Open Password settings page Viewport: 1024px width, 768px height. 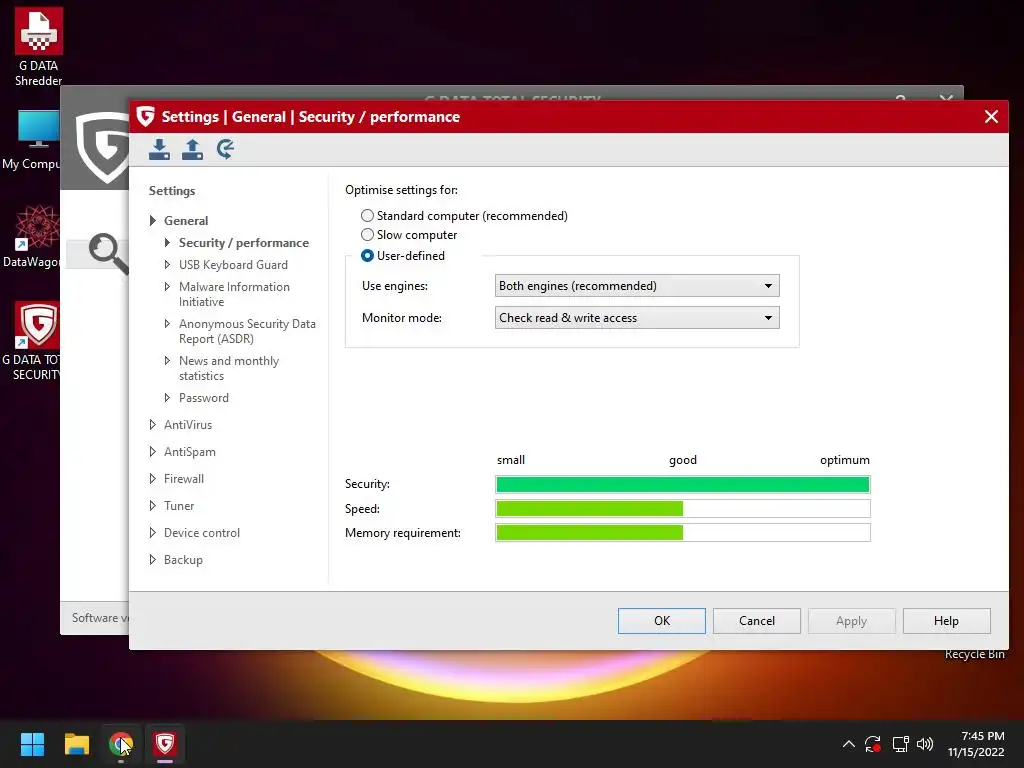tap(204, 398)
